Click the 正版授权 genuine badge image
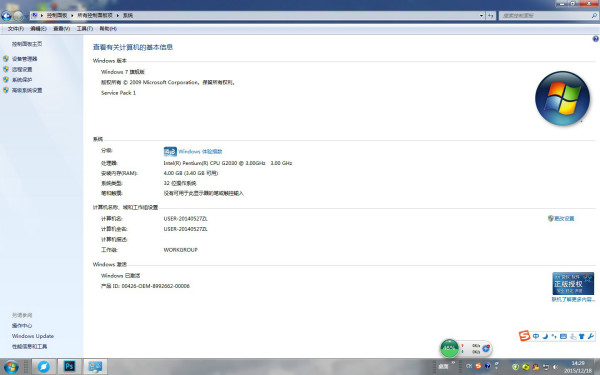Viewport: 600px width, 375px height. click(x=573, y=284)
